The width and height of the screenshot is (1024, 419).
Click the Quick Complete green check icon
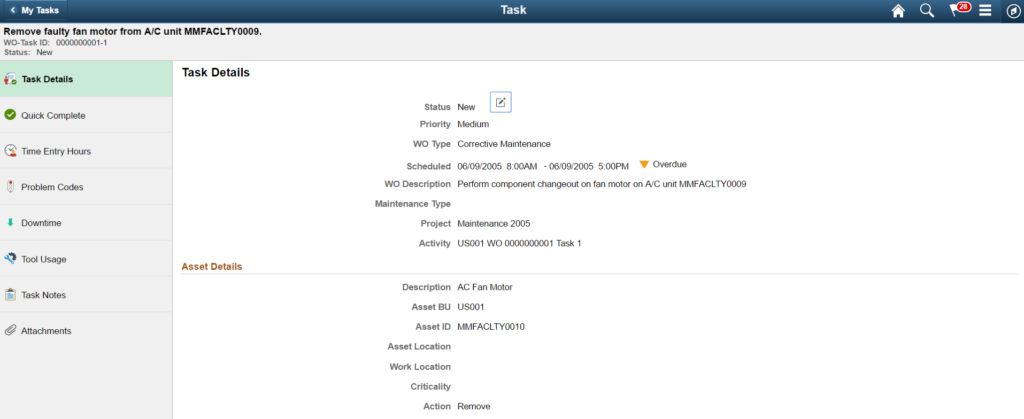point(10,115)
